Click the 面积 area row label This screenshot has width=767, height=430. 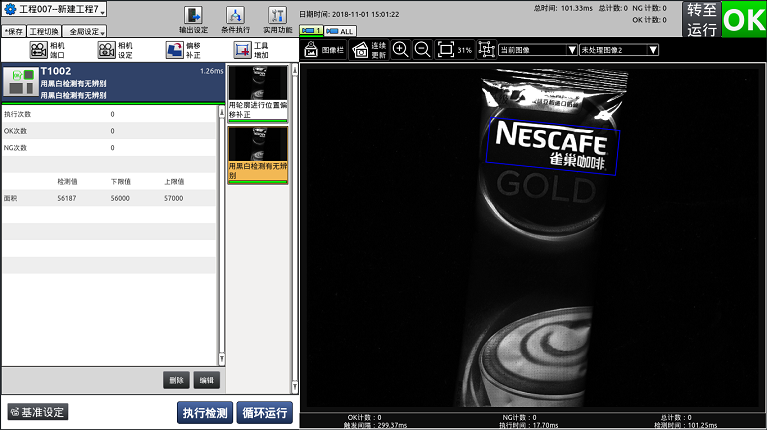coord(10,198)
